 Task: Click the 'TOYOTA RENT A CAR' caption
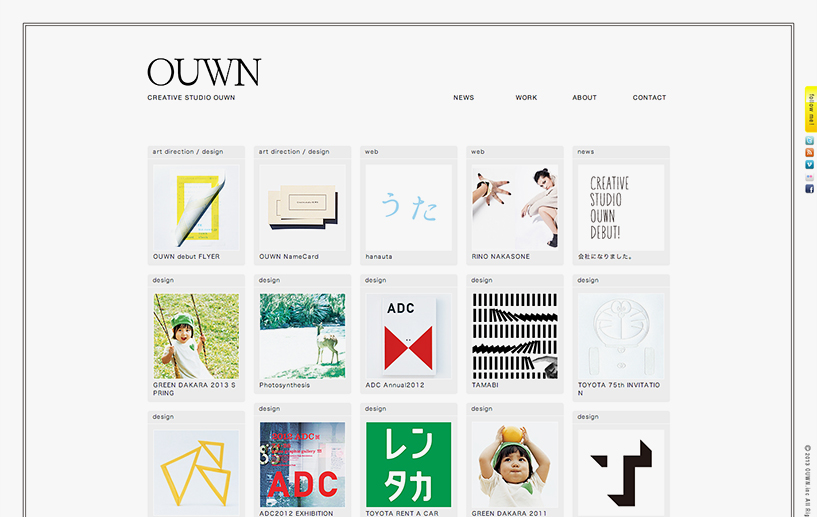[x=402, y=513]
